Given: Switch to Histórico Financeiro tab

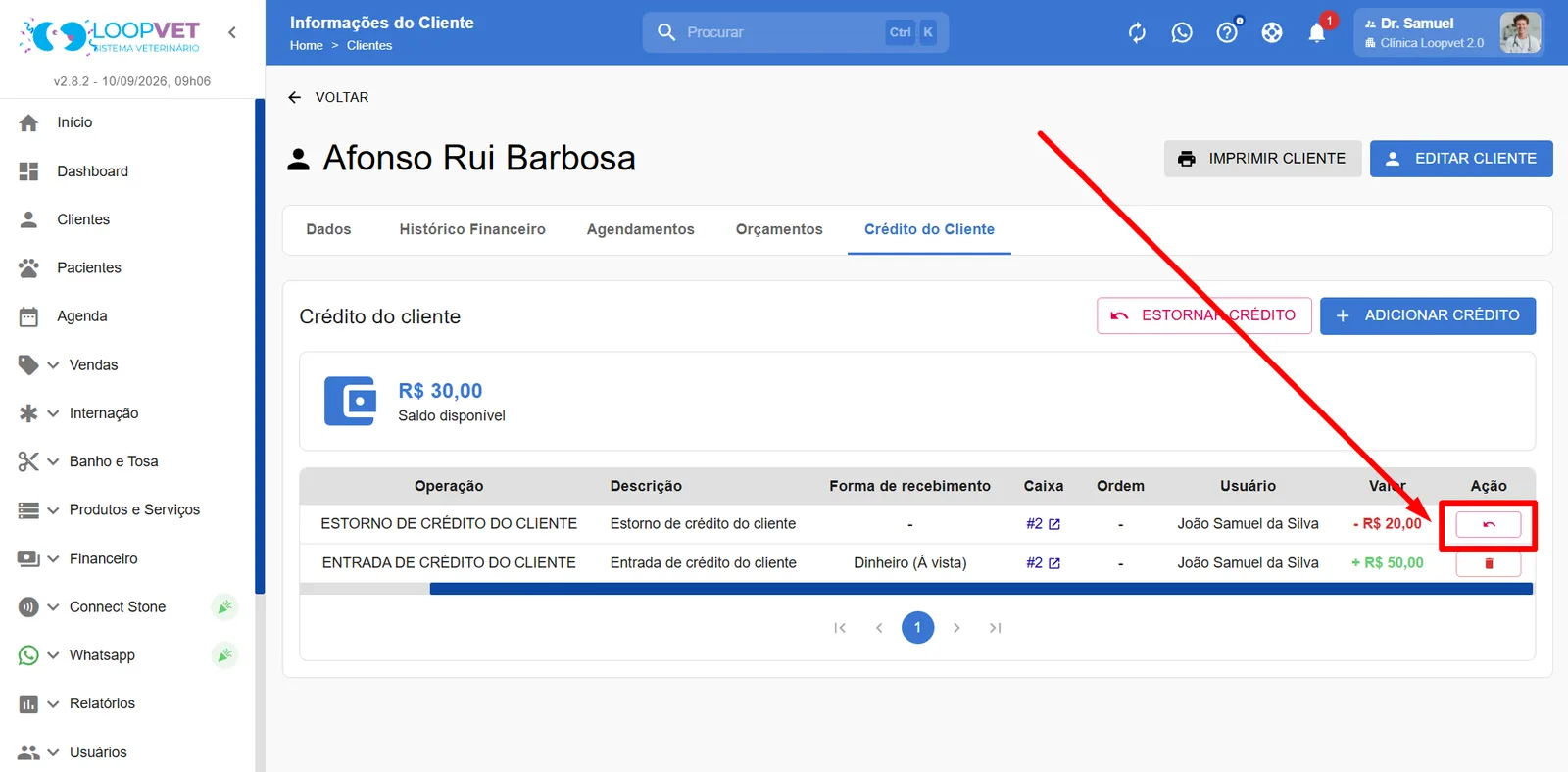Looking at the screenshot, I should [472, 229].
